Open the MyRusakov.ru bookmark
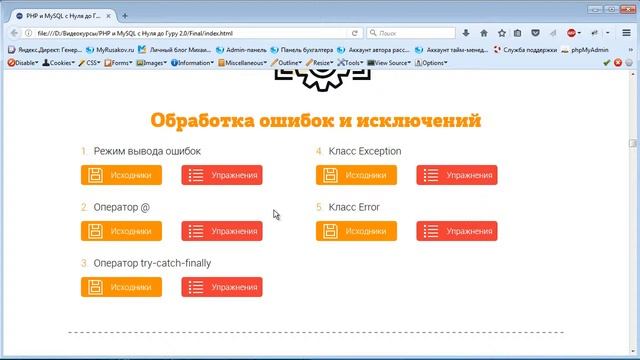This screenshot has height=360, width=640. pos(110,50)
